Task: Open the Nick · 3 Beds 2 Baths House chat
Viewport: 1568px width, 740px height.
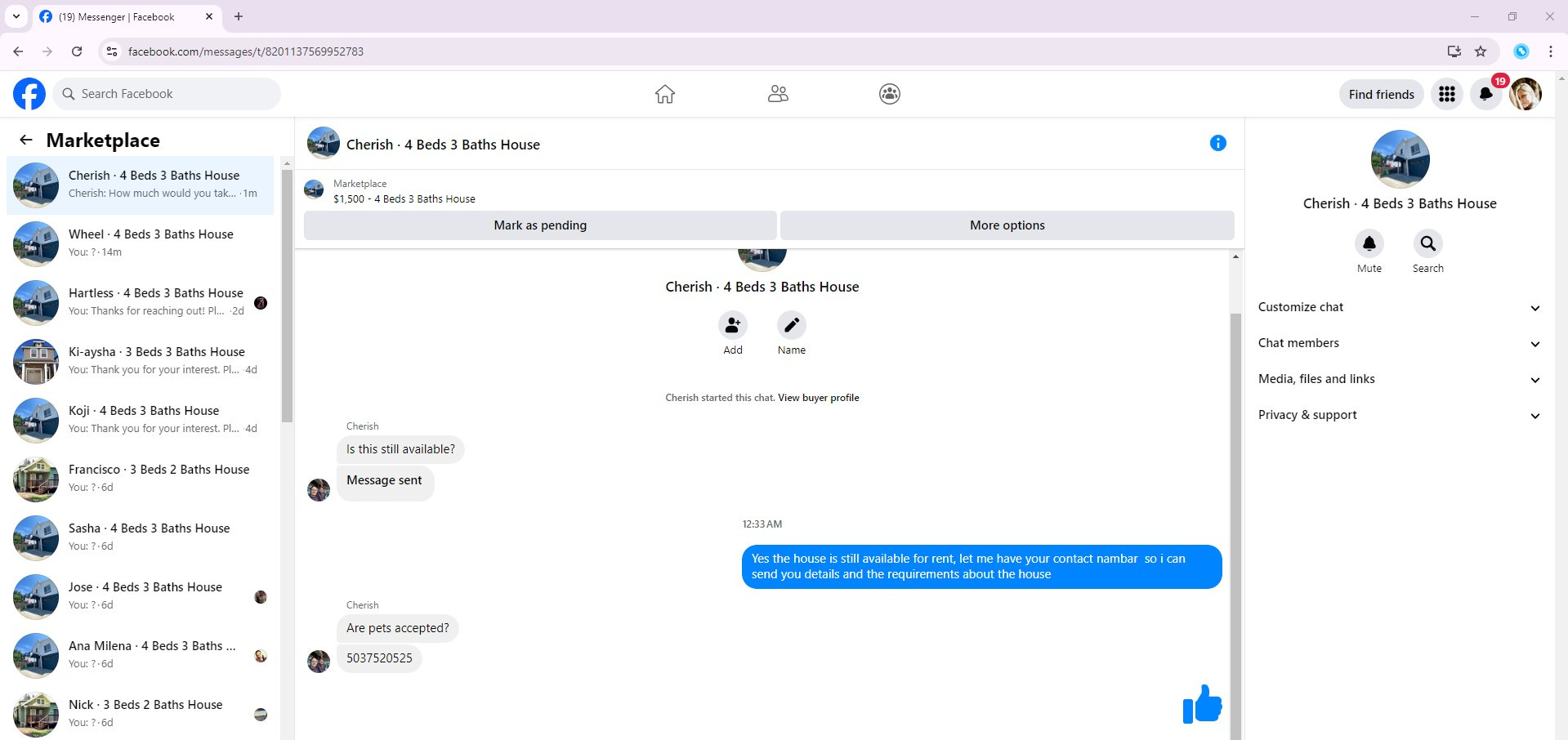Action: (141, 715)
